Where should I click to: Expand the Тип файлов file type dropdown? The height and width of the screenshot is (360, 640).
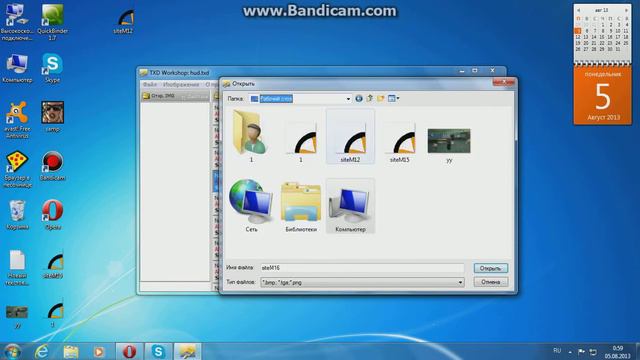pyautogui.click(x=460, y=282)
